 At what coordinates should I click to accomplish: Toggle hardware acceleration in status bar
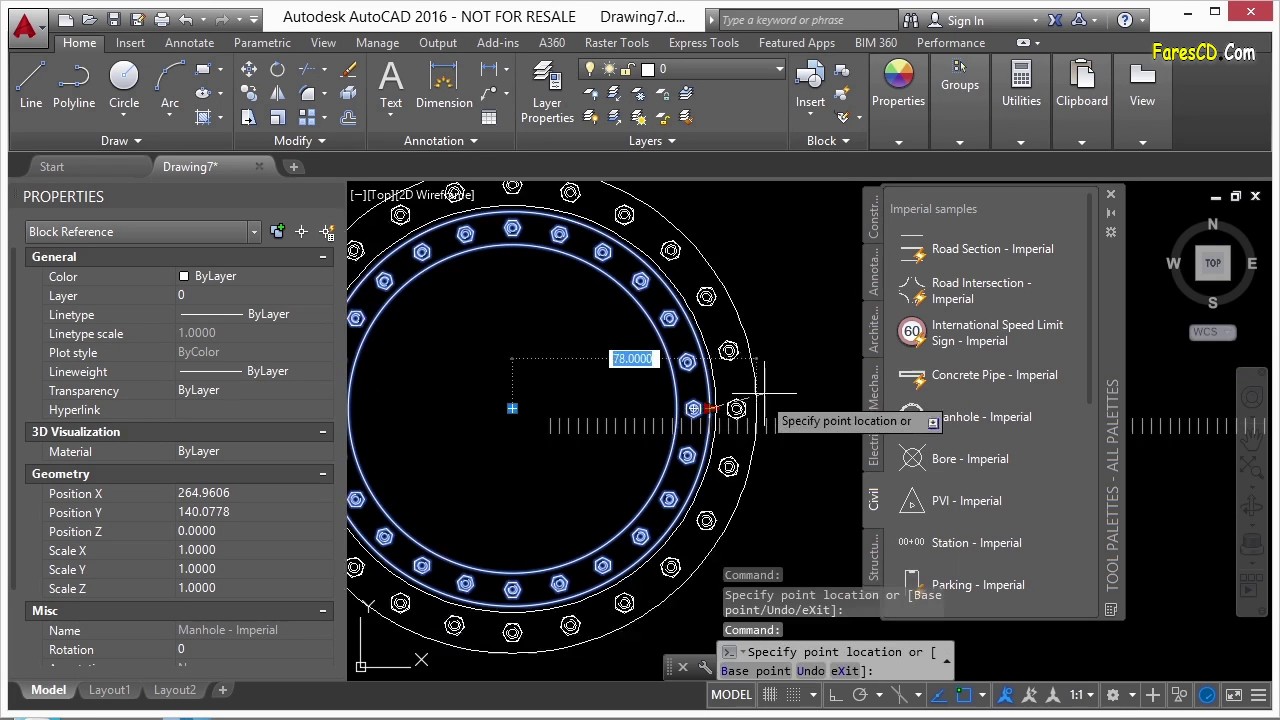(1206, 695)
